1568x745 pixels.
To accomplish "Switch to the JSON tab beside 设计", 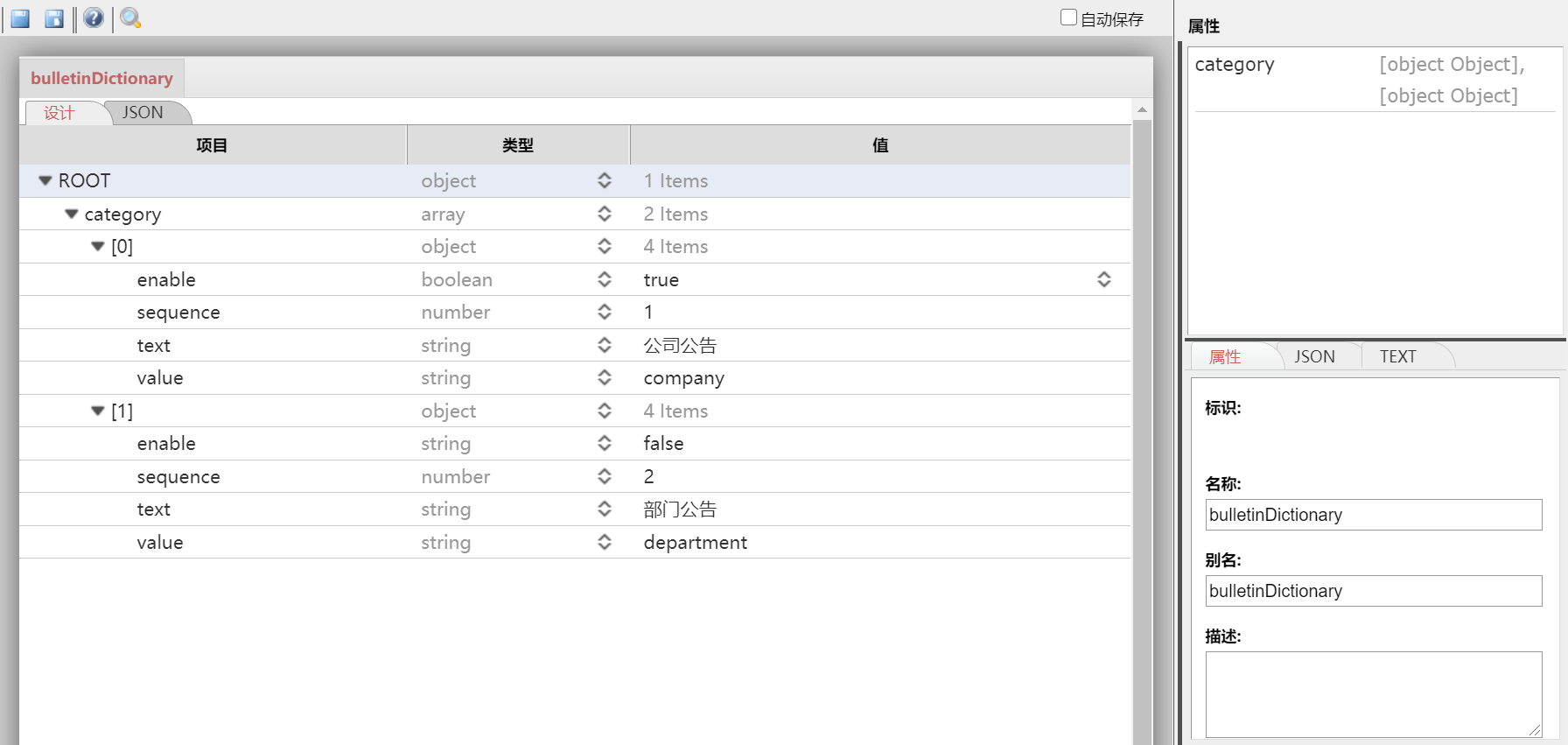I will [143, 113].
